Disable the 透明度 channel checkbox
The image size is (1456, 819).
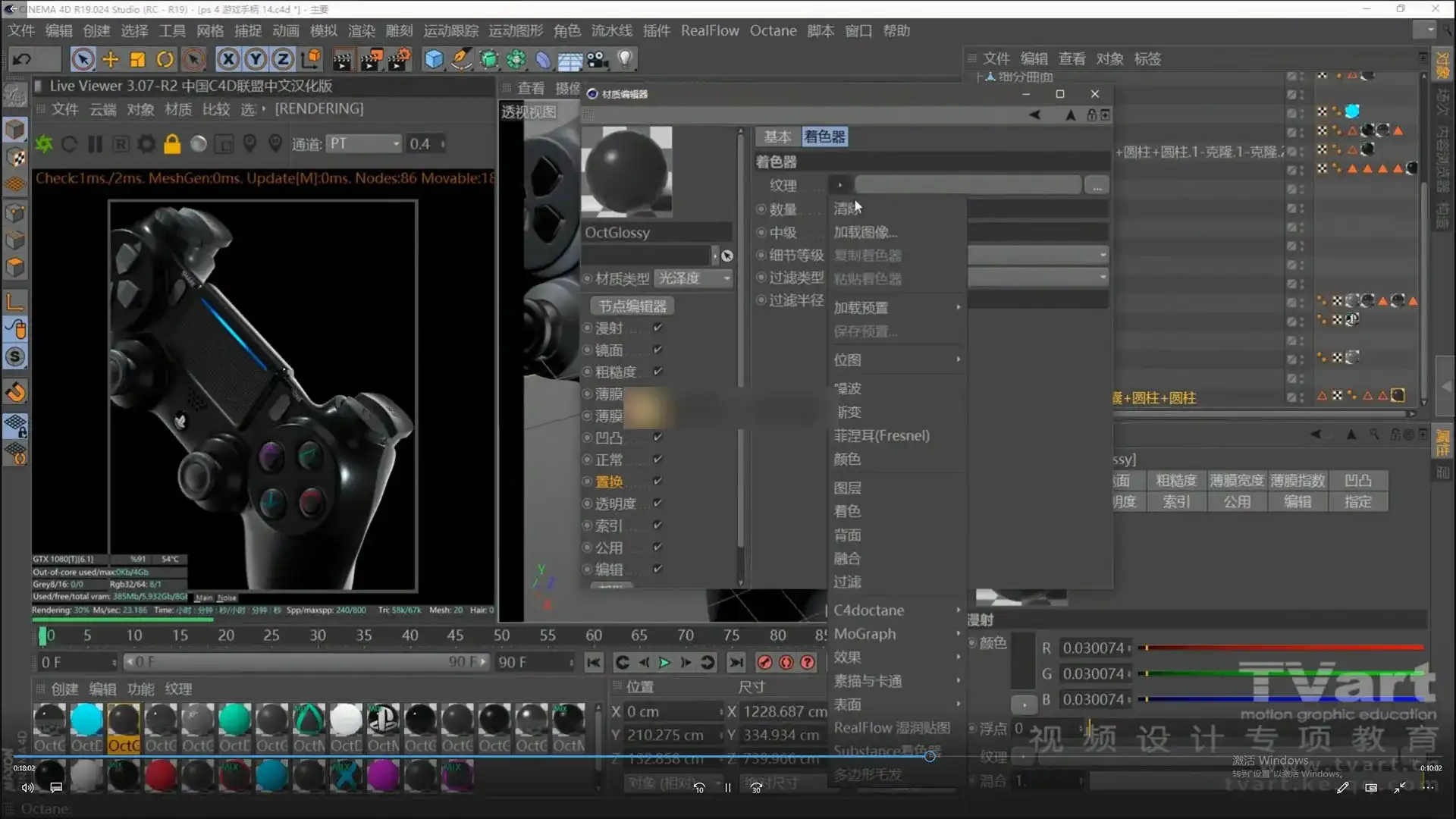[x=657, y=503]
